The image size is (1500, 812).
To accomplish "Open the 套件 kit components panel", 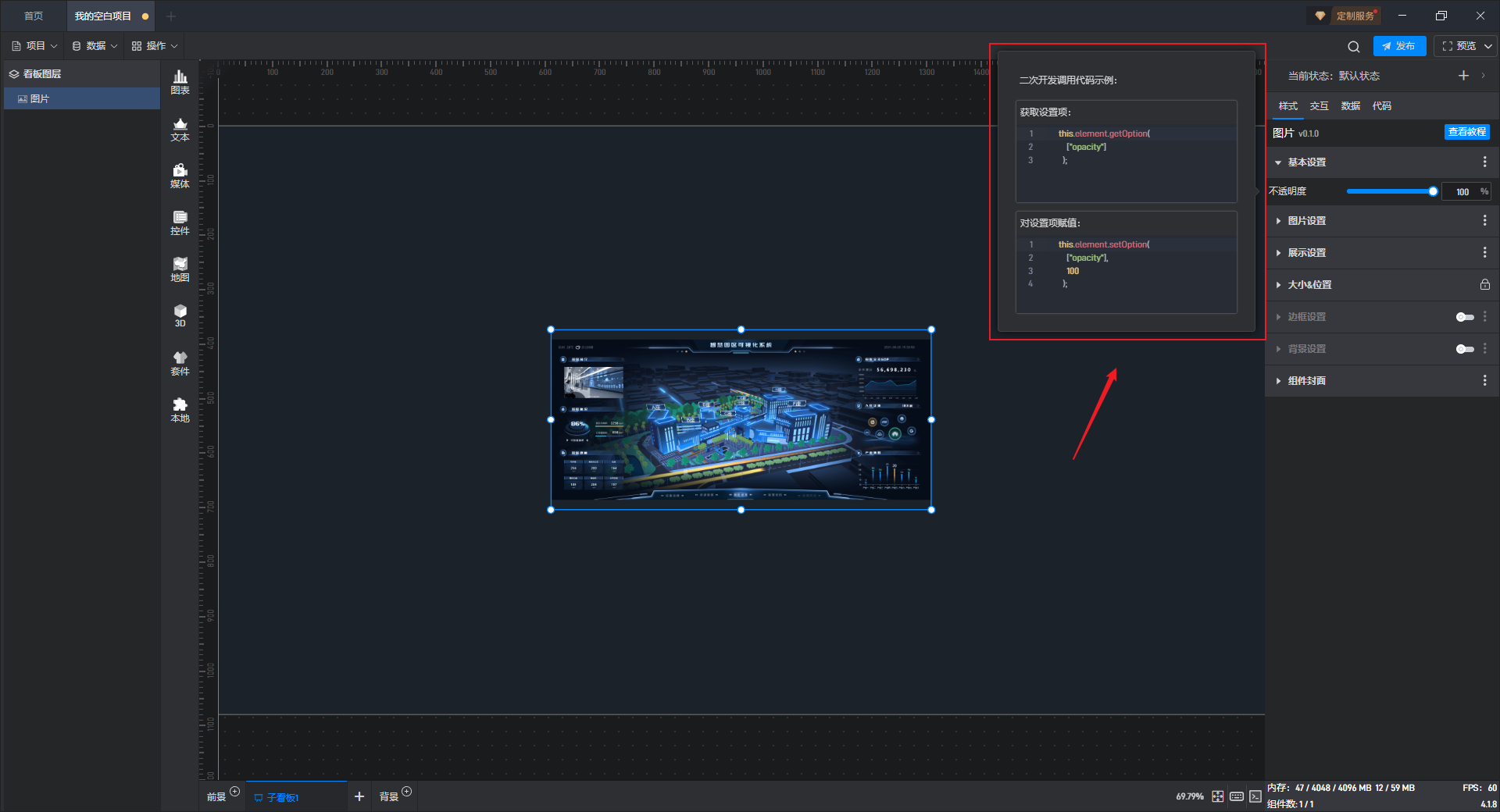I will (180, 363).
